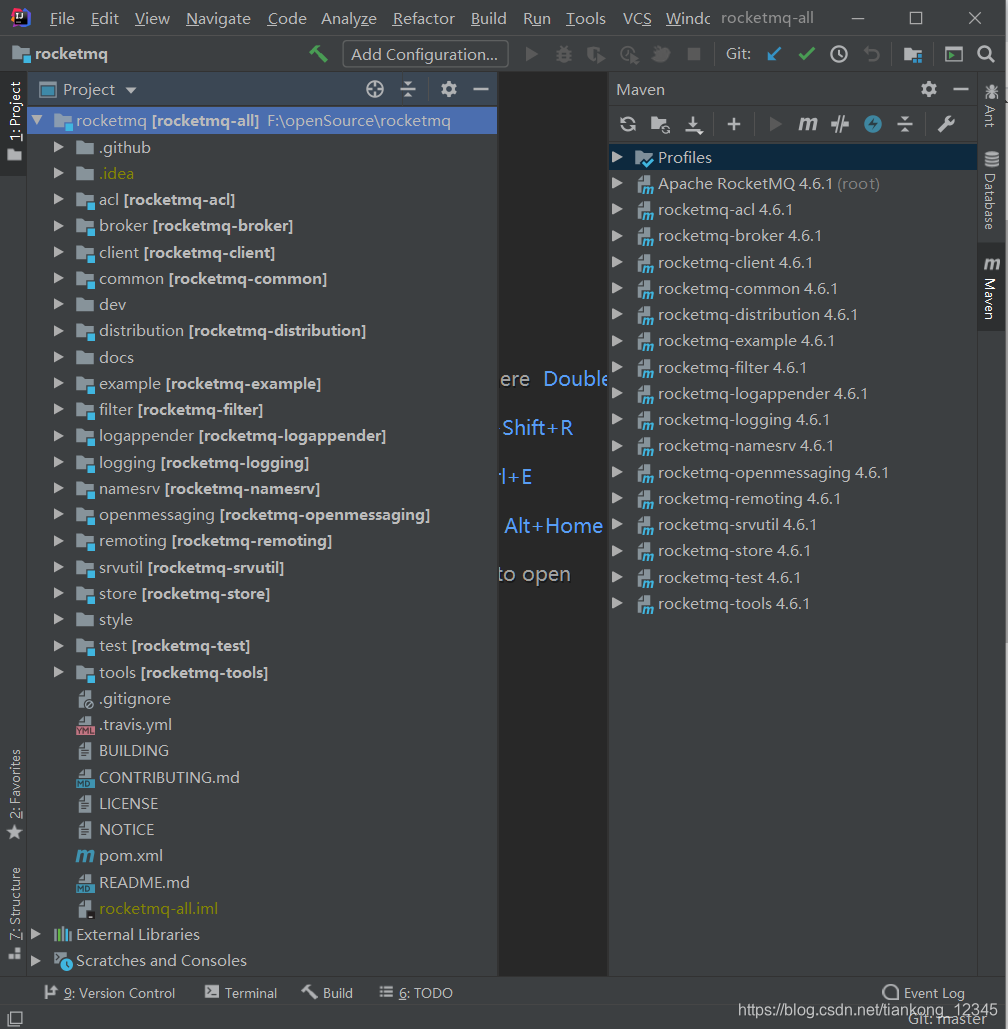Click Generate Sources and Update Folders icon

[x=660, y=124]
